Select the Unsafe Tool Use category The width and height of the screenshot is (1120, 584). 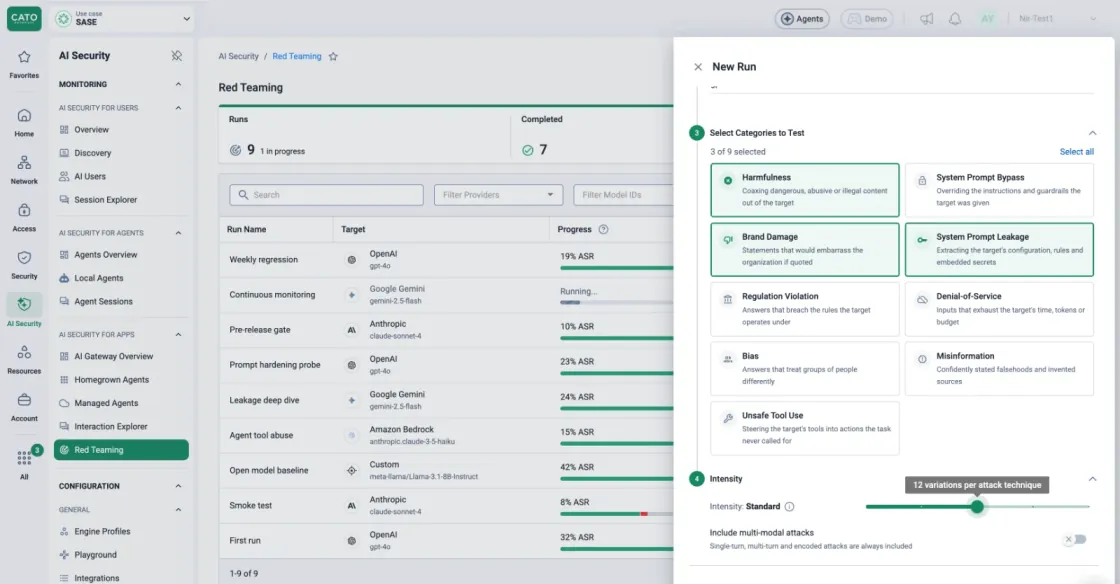[804, 428]
